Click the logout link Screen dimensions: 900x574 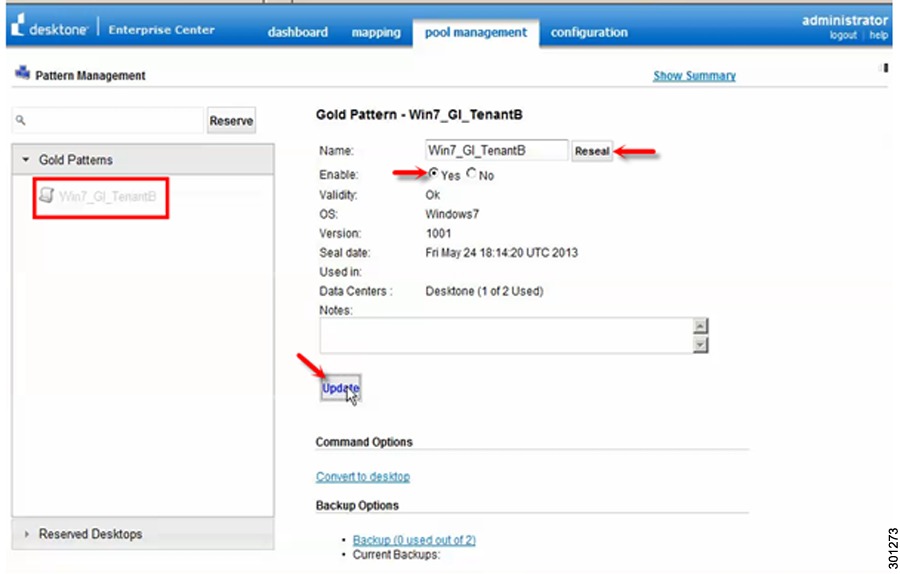pos(843,36)
